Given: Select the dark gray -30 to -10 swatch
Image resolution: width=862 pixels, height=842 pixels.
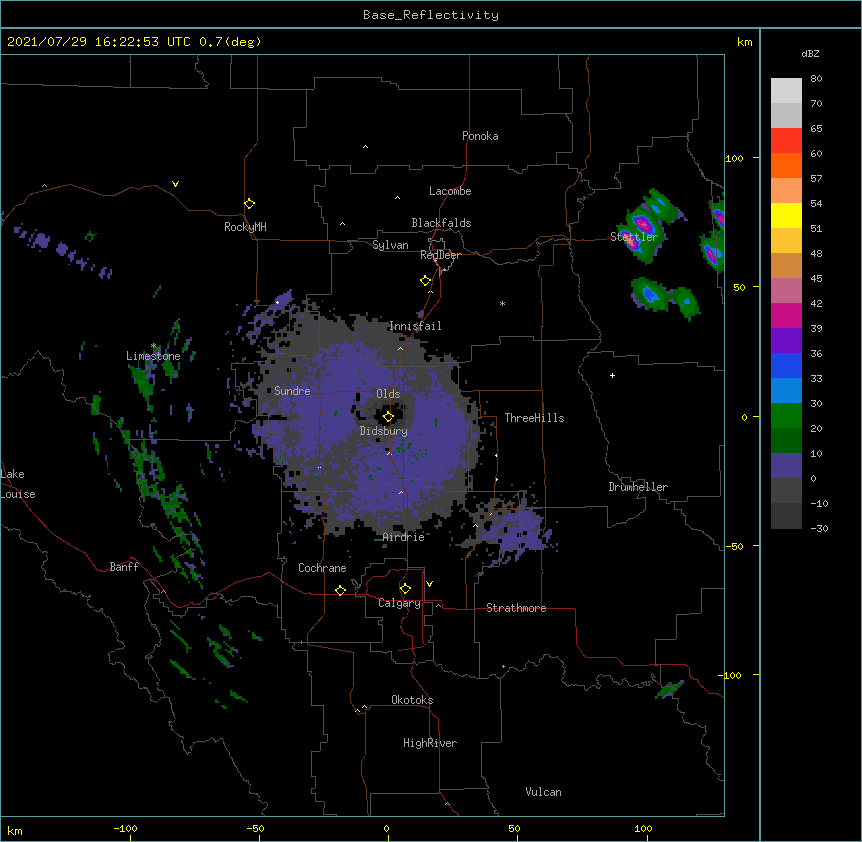Looking at the screenshot, I should click(x=786, y=516).
